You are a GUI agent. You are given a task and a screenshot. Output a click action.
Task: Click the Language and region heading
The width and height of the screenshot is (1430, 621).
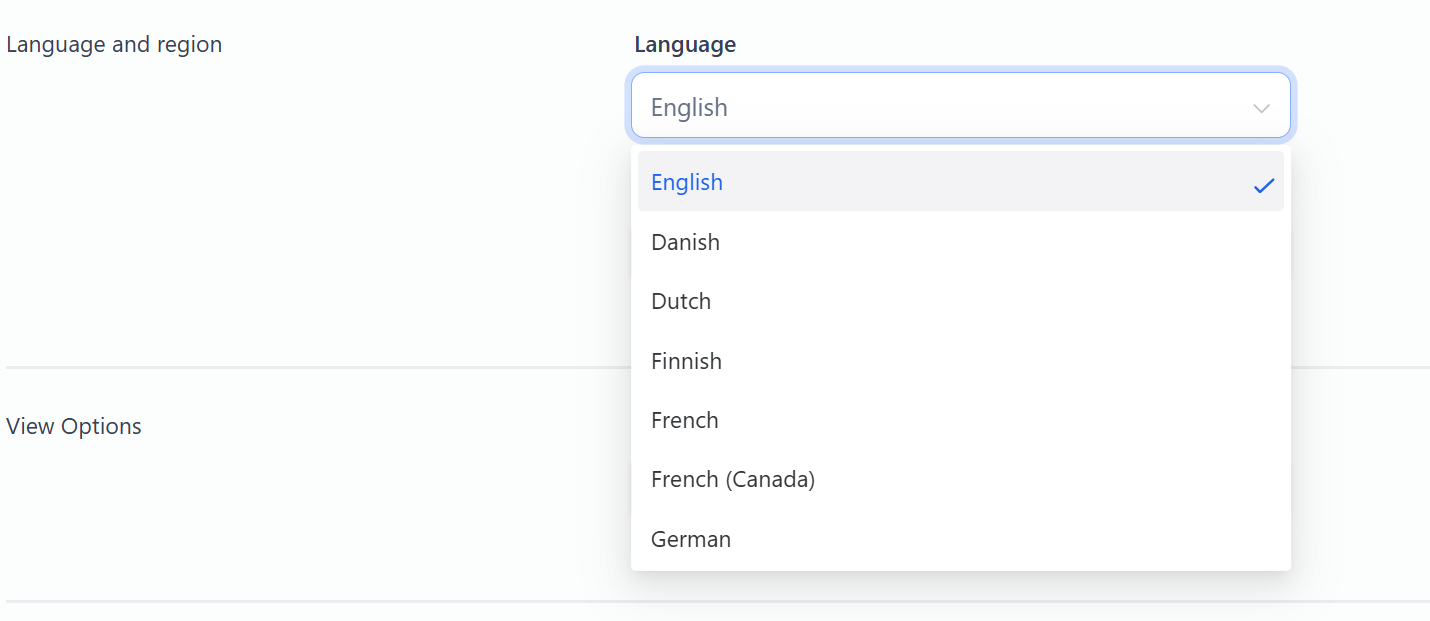[113, 43]
